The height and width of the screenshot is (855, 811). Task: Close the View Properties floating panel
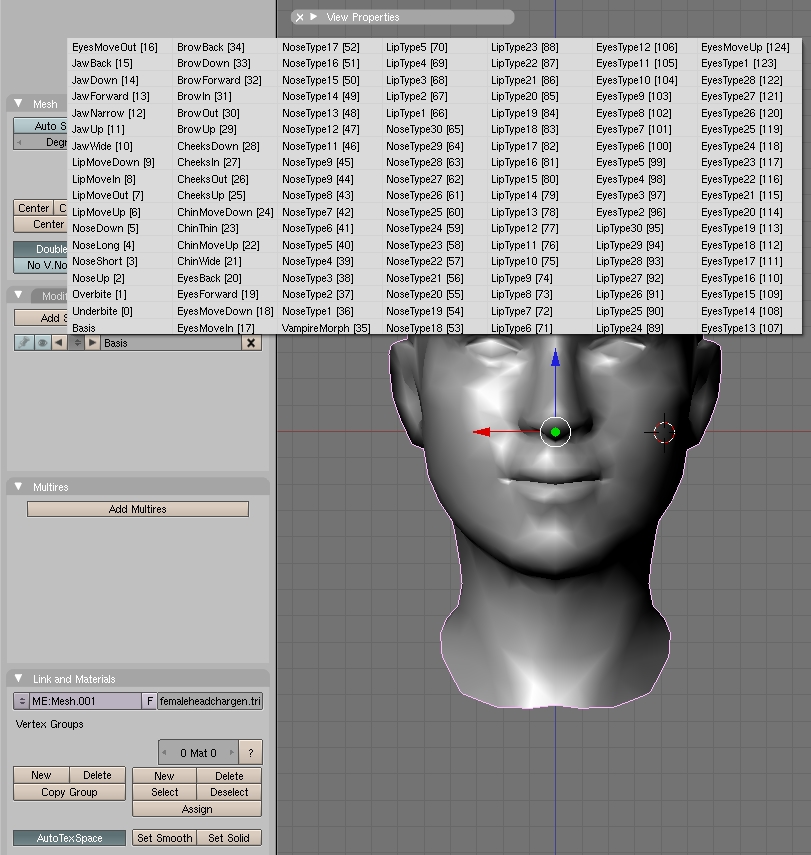299,17
